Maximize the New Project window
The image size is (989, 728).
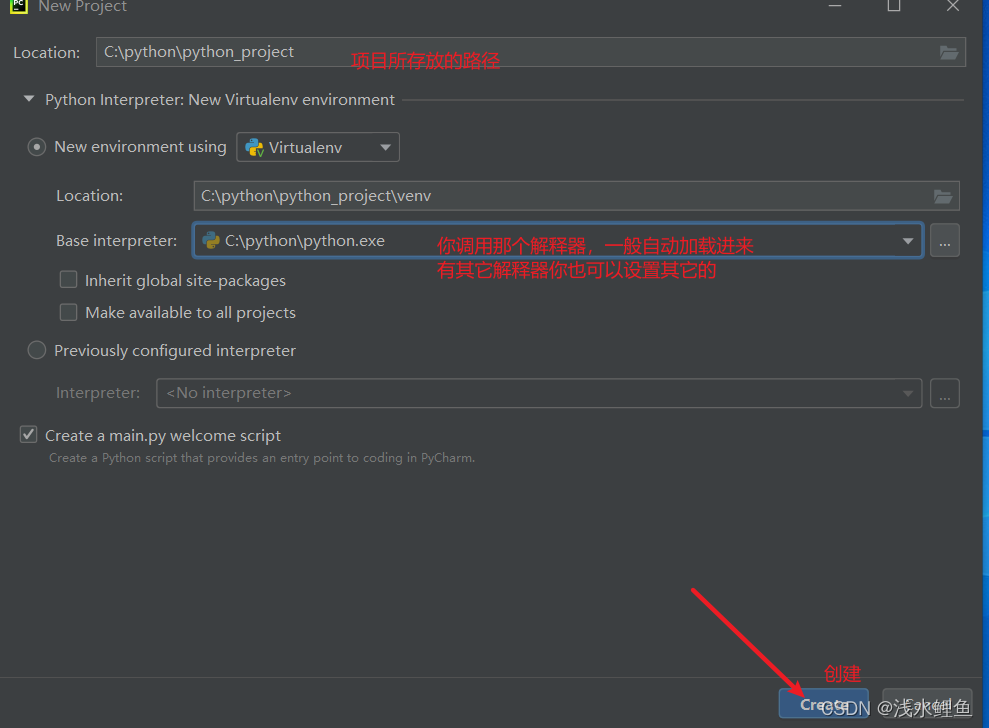[894, 6]
